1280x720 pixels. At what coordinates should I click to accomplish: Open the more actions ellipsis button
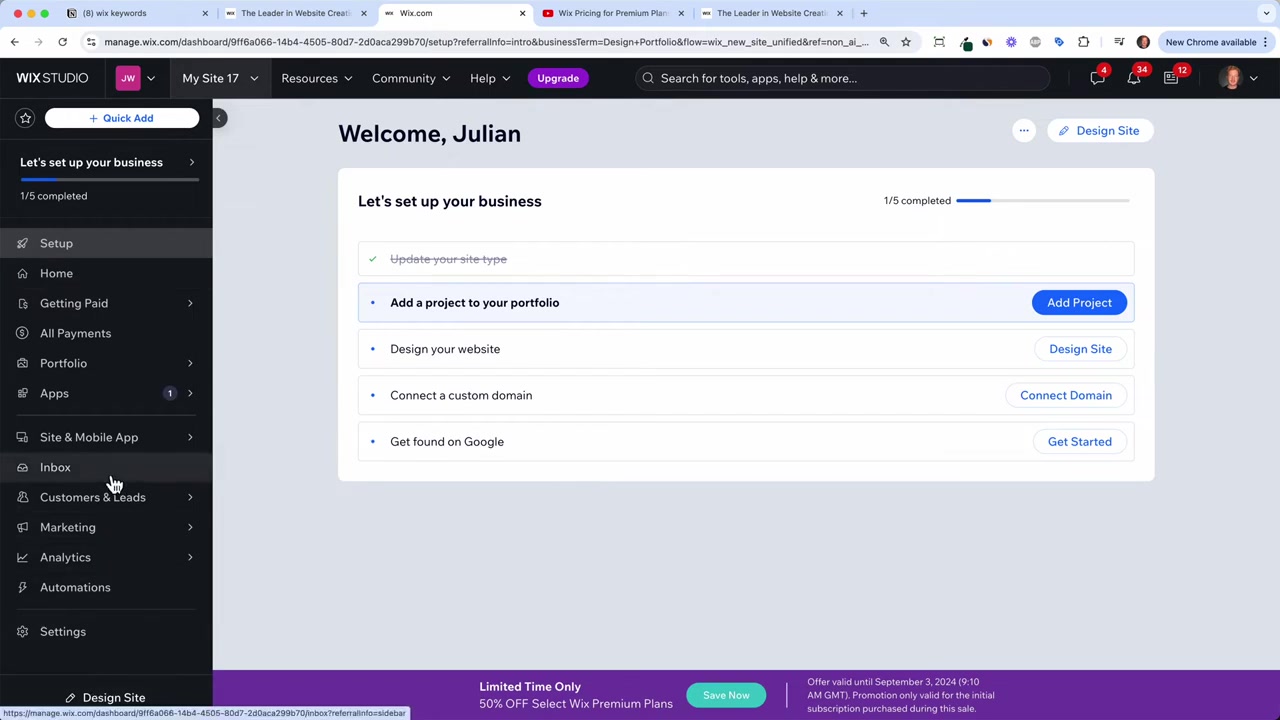click(x=1023, y=131)
